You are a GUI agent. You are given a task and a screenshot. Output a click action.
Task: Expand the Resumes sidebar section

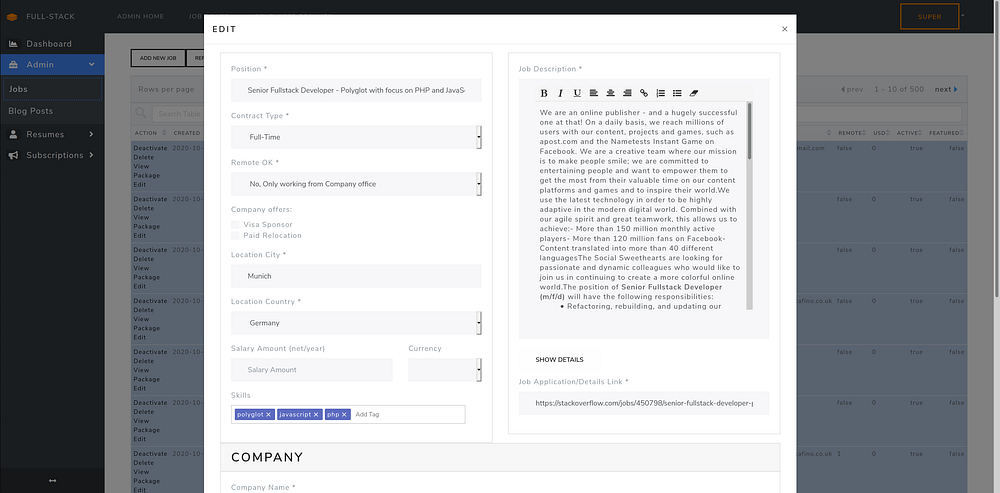pyautogui.click(x=91, y=135)
